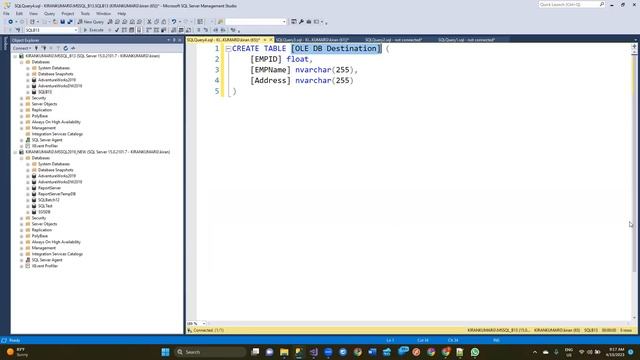This screenshot has width=640, height=360.
Task: Expand ReportServer database node
Action: tap(28, 188)
